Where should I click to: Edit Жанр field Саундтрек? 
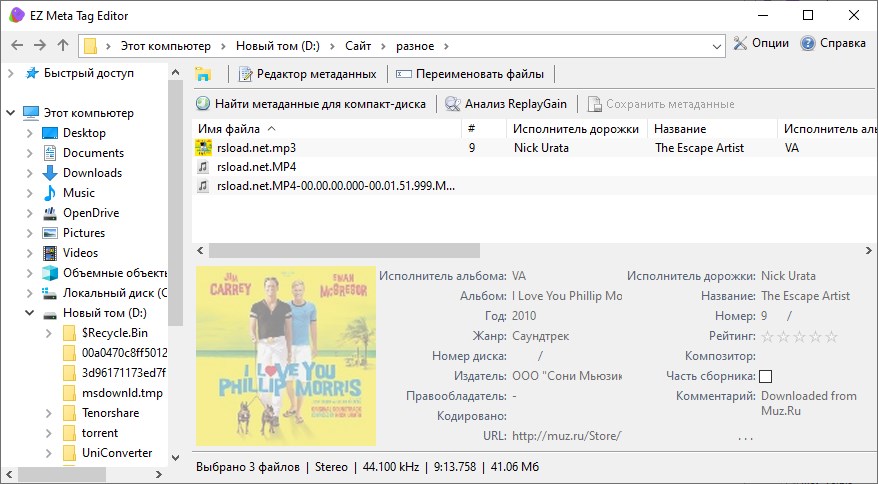coord(567,336)
